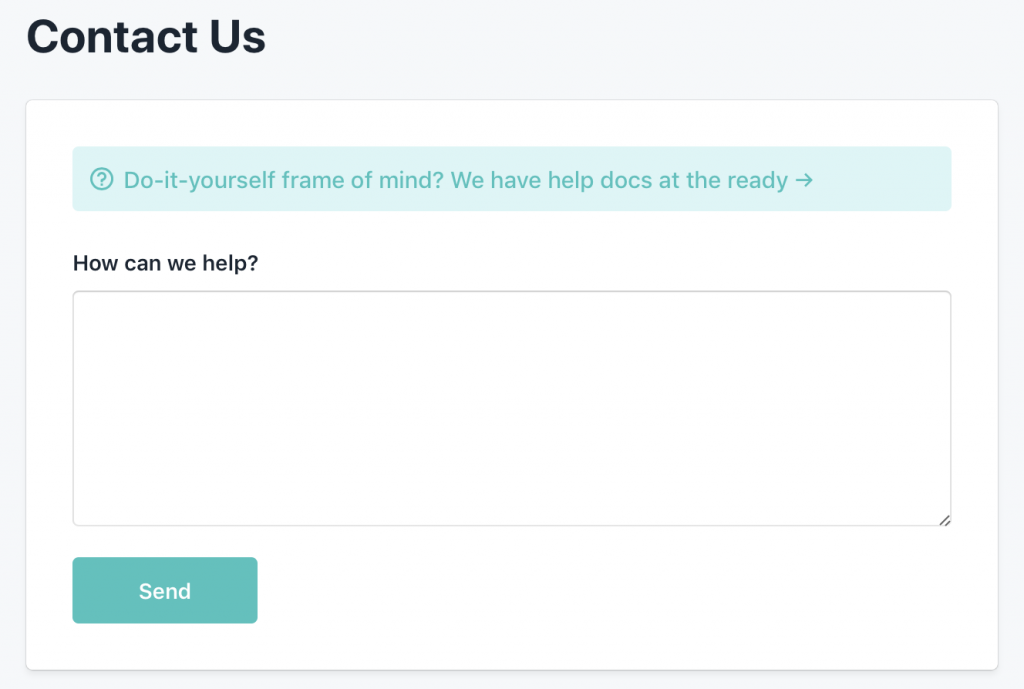Click the diagonal resize grip of message field

[944, 519]
